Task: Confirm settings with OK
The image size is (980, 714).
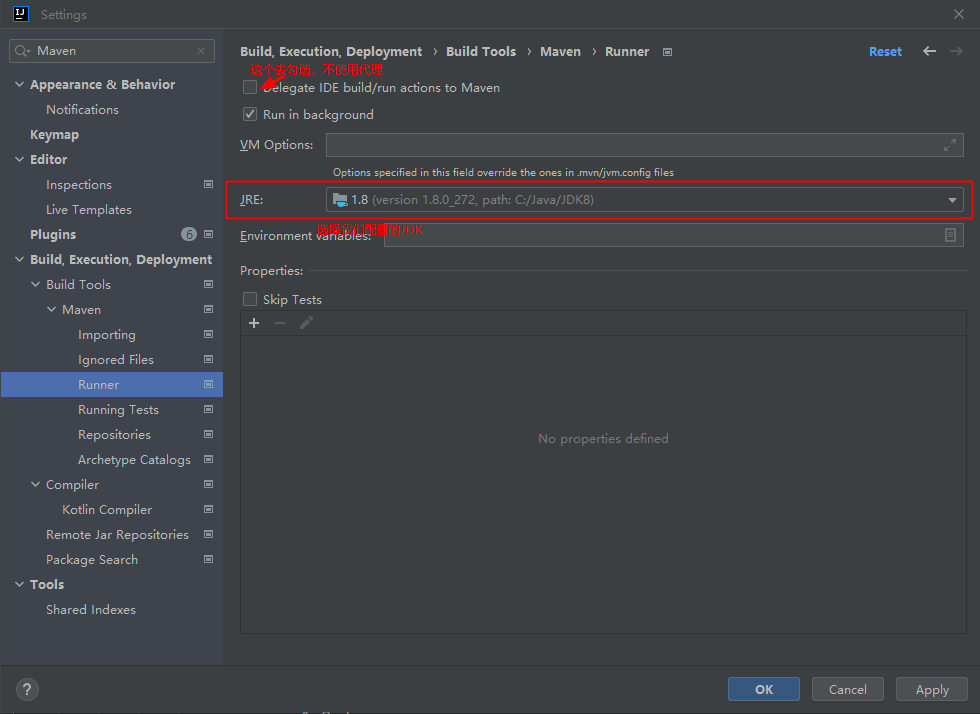Action: tap(764, 689)
